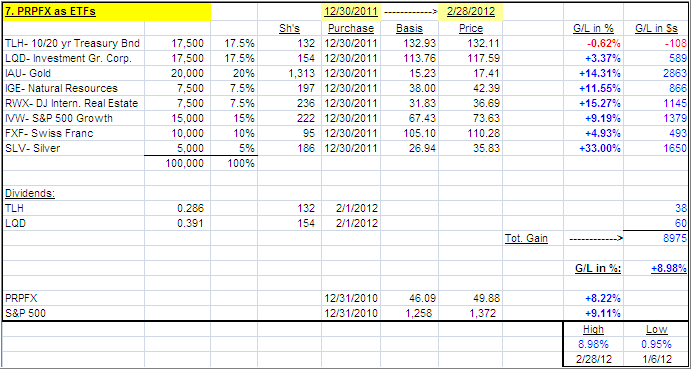The image size is (691, 369).
Task: Click the IAU Gold allocation 20,000 cell
Action: tap(177, 74)
